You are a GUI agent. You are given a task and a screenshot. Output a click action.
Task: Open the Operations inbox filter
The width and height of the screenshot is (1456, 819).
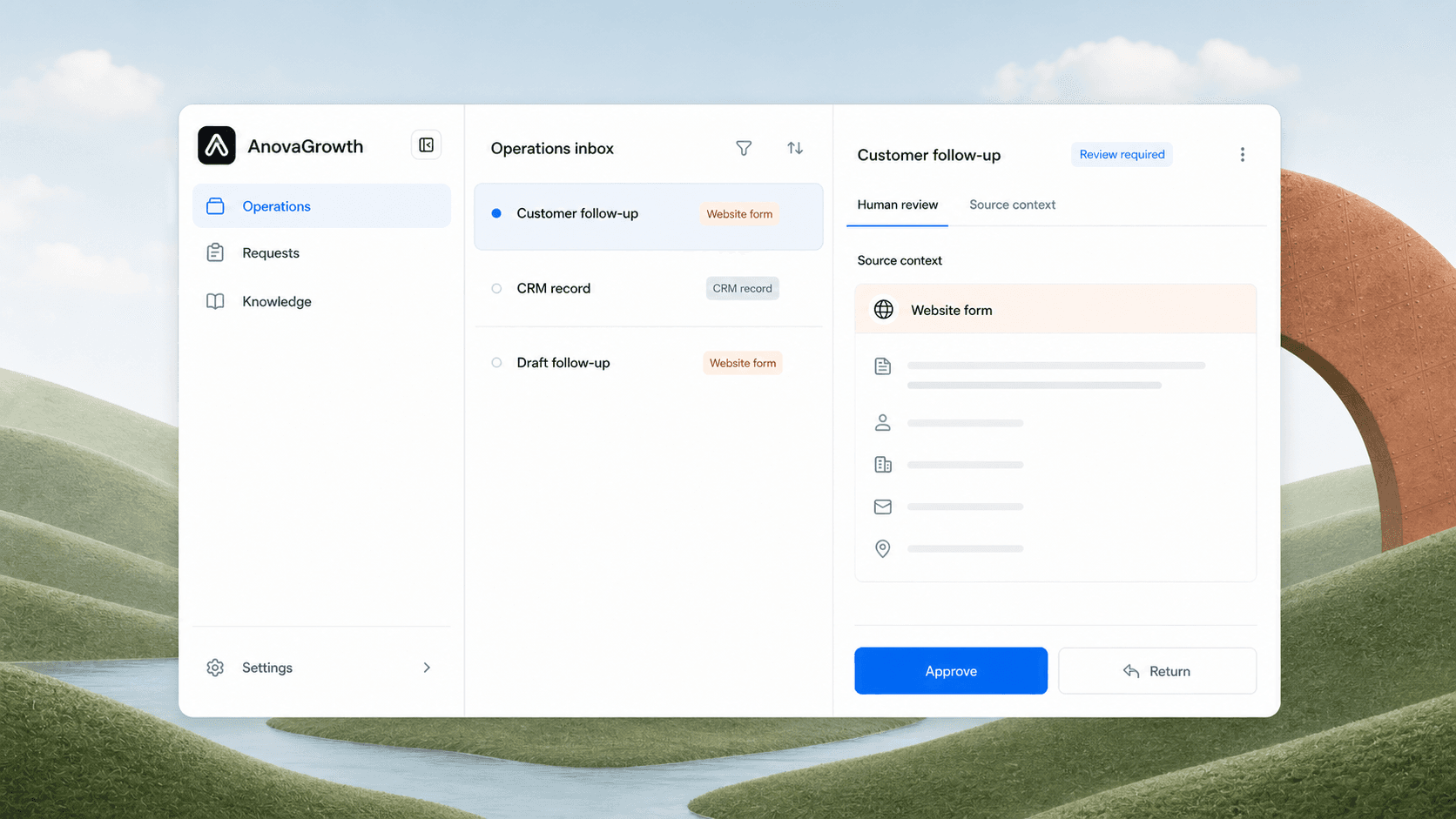coord(744,148)
